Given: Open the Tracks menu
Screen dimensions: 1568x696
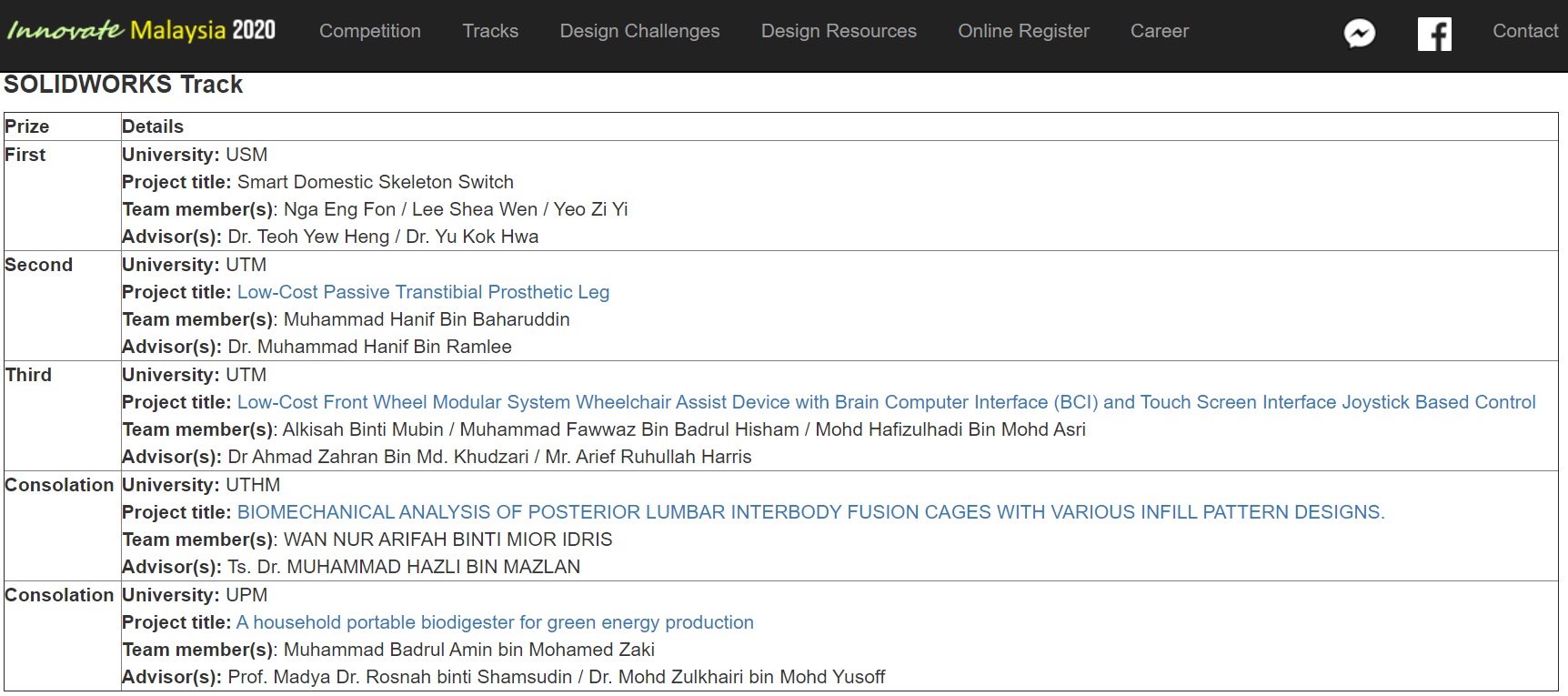Looking at the screenshot, I should pyautogui.click(x=490, y=31).
